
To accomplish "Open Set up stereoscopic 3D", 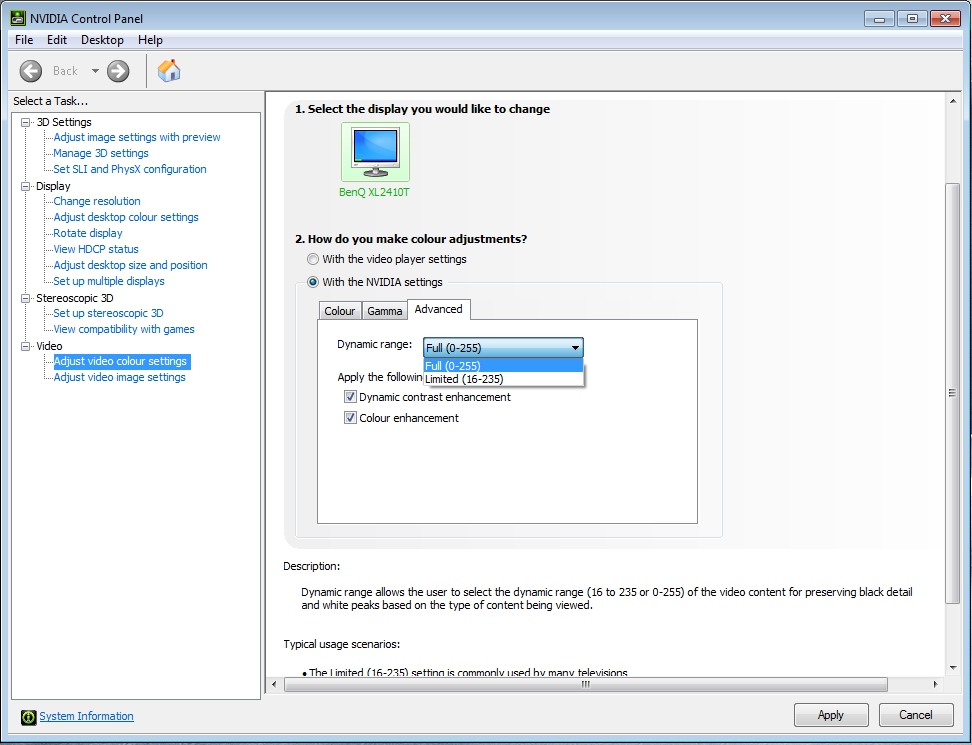I will [108, 313].
